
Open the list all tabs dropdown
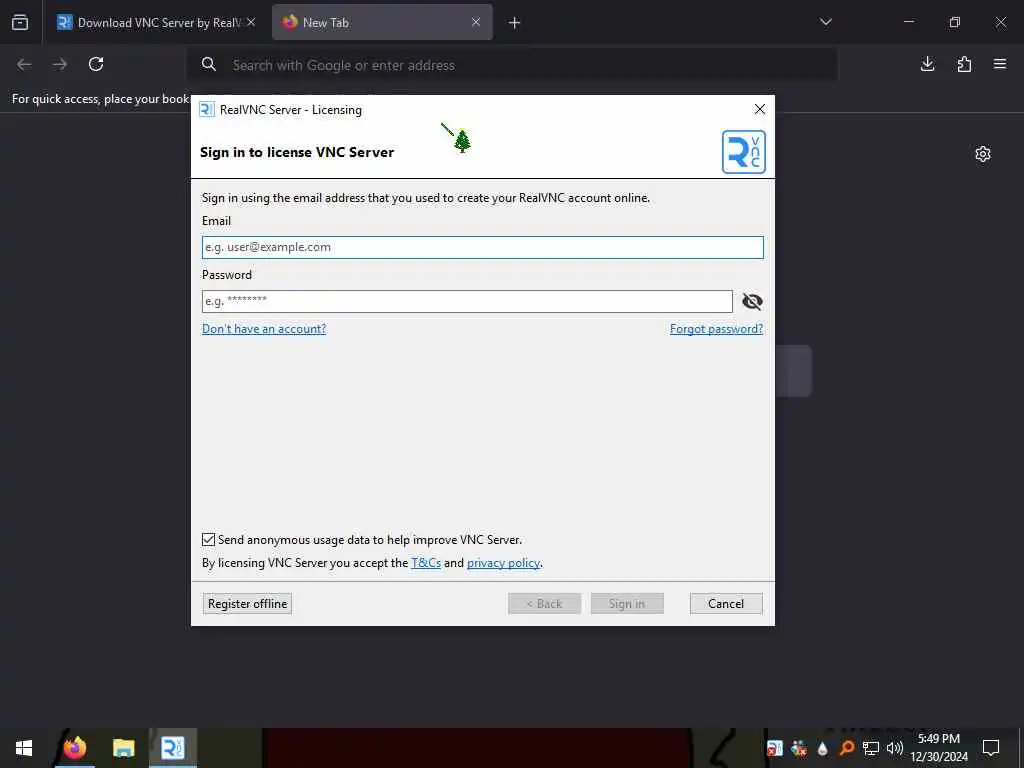[825, 22]
